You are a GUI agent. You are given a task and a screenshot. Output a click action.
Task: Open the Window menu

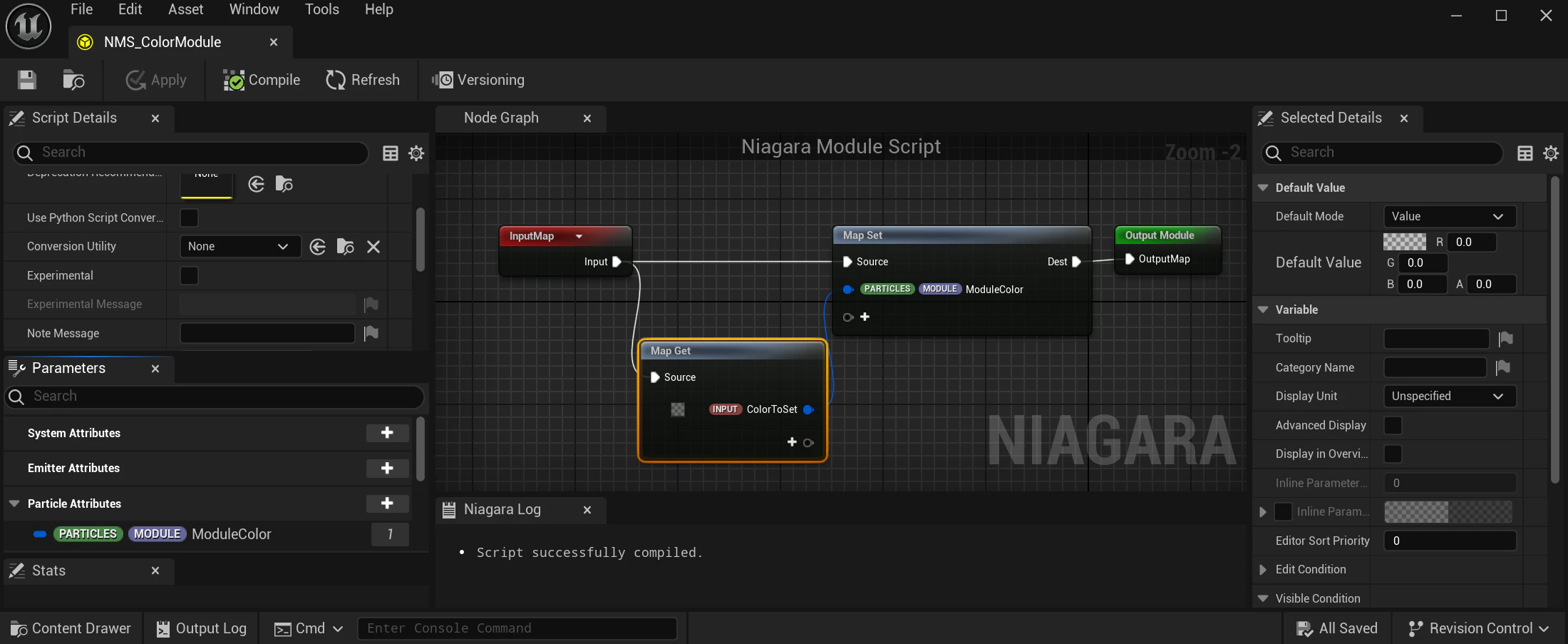254,9
